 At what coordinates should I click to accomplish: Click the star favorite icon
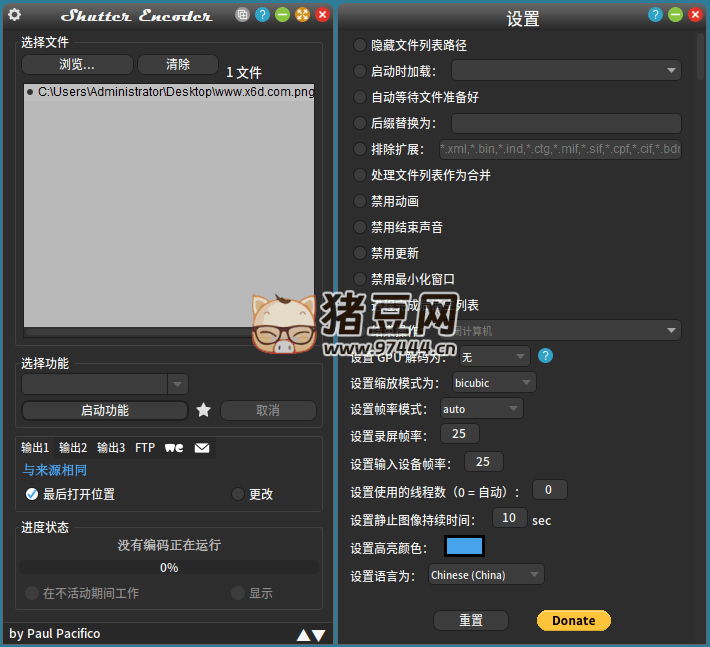[x=203, y=410]
